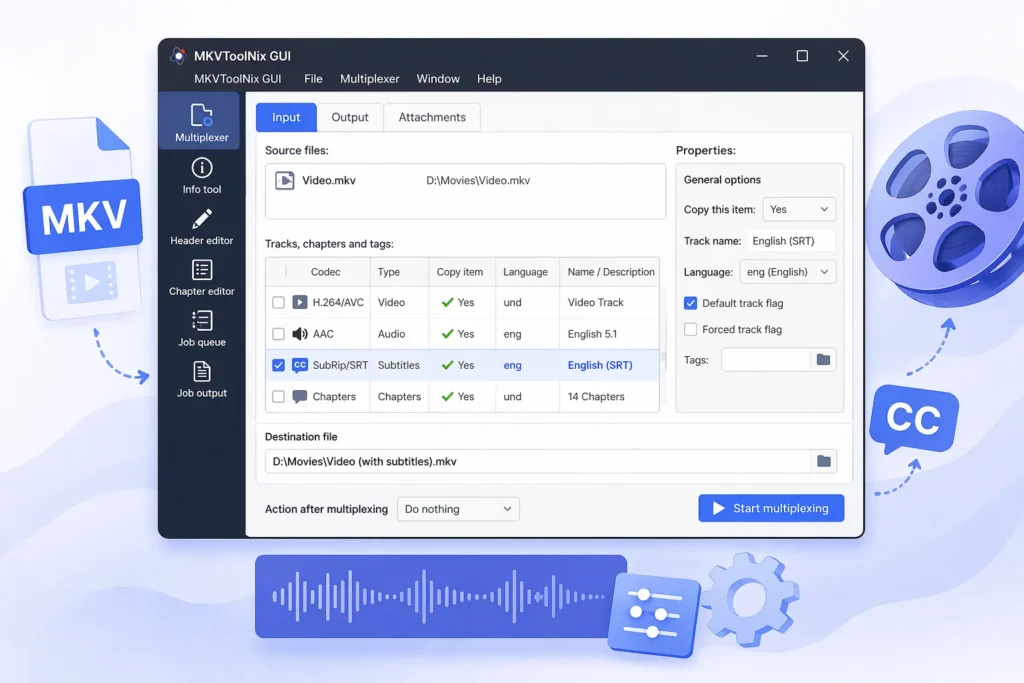
Task: Click the Track name input field
Action: tap(791, 241)
